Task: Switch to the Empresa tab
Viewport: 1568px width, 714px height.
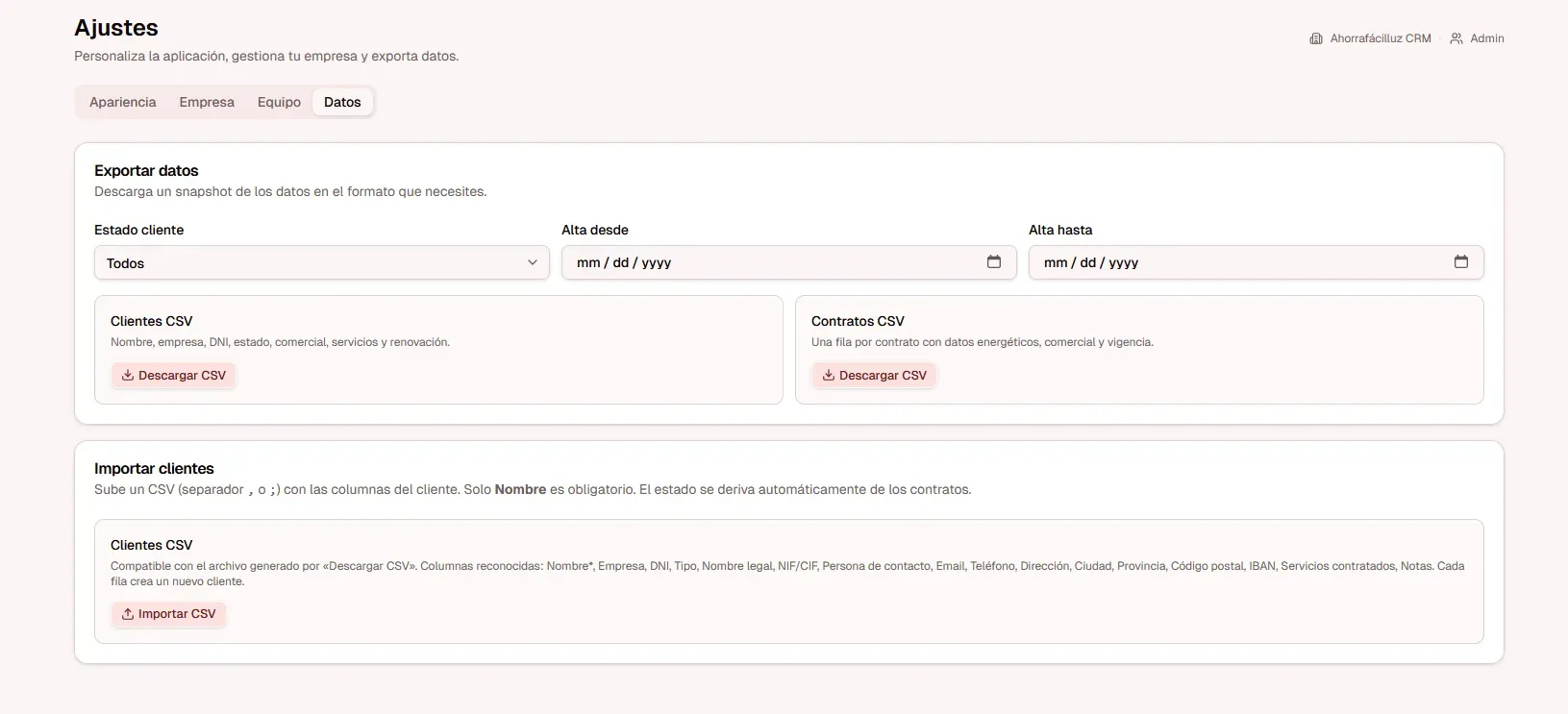Action: (x=207, y=102)
